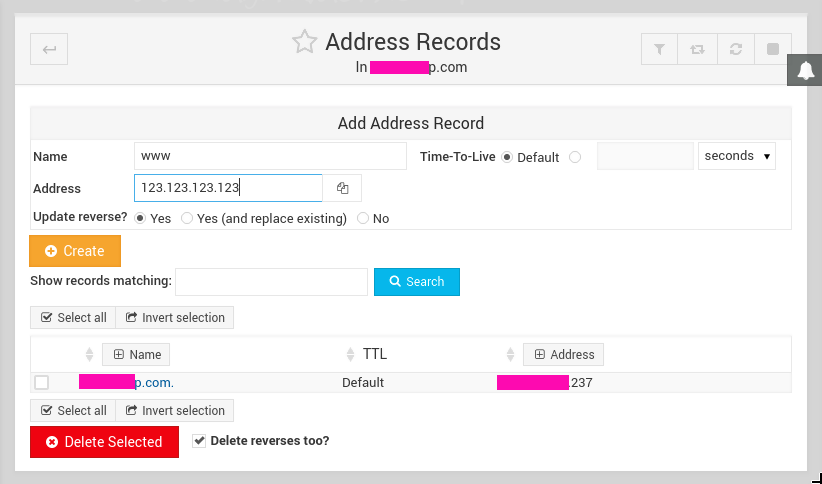Star Address Records as favorite
The image size is (822, 484).
tap(304, 42)
